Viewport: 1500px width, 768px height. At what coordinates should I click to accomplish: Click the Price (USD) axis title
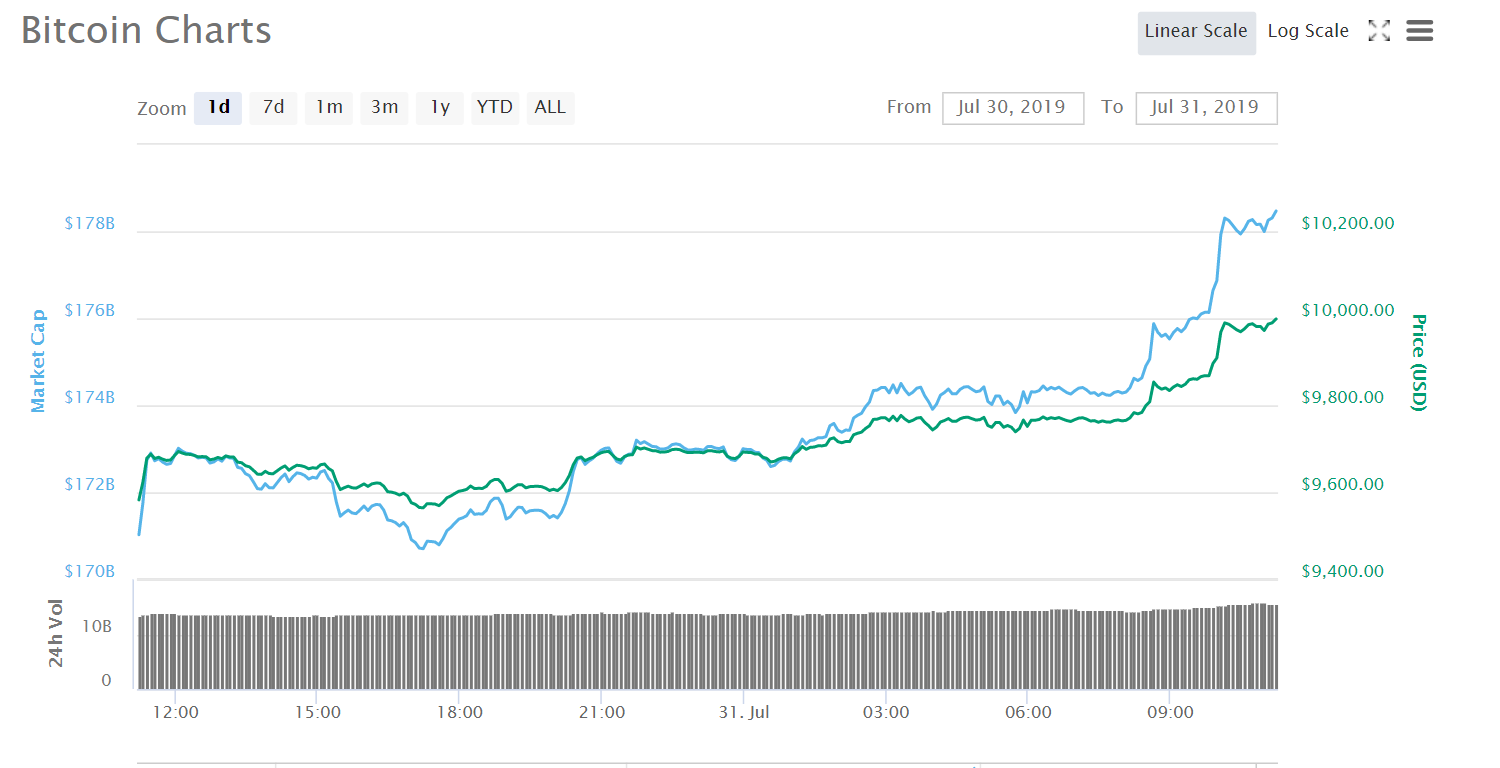pyautogui.click(x=1417, y=362)
